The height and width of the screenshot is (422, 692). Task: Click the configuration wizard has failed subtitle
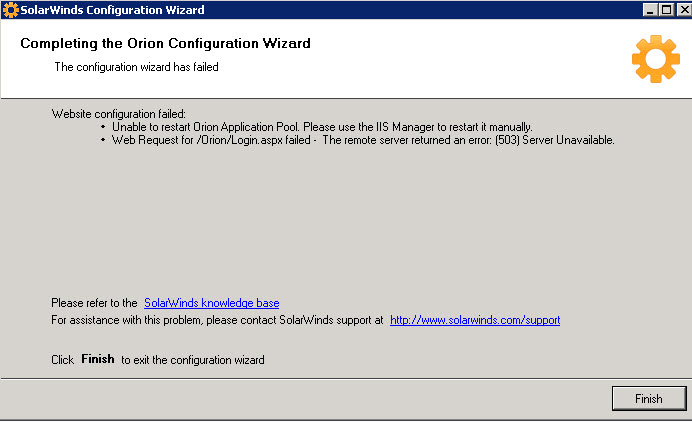[136, 67]
